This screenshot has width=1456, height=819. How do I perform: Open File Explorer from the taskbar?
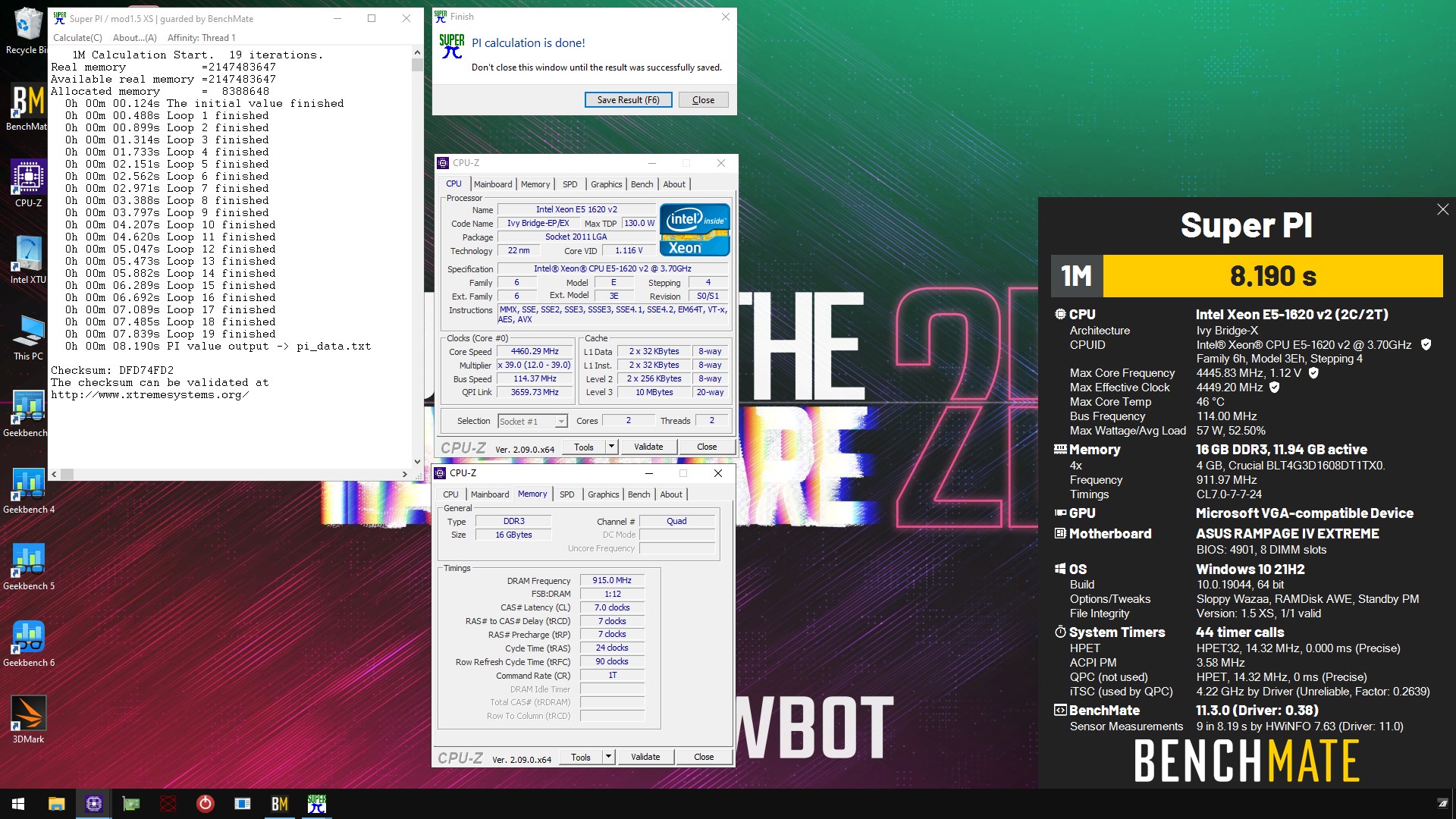(56, 804)
